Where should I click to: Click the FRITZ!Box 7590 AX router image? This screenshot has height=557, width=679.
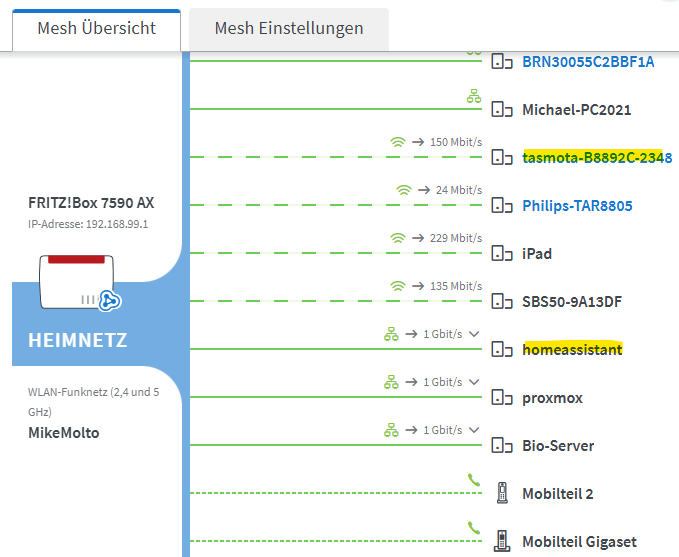77,282
